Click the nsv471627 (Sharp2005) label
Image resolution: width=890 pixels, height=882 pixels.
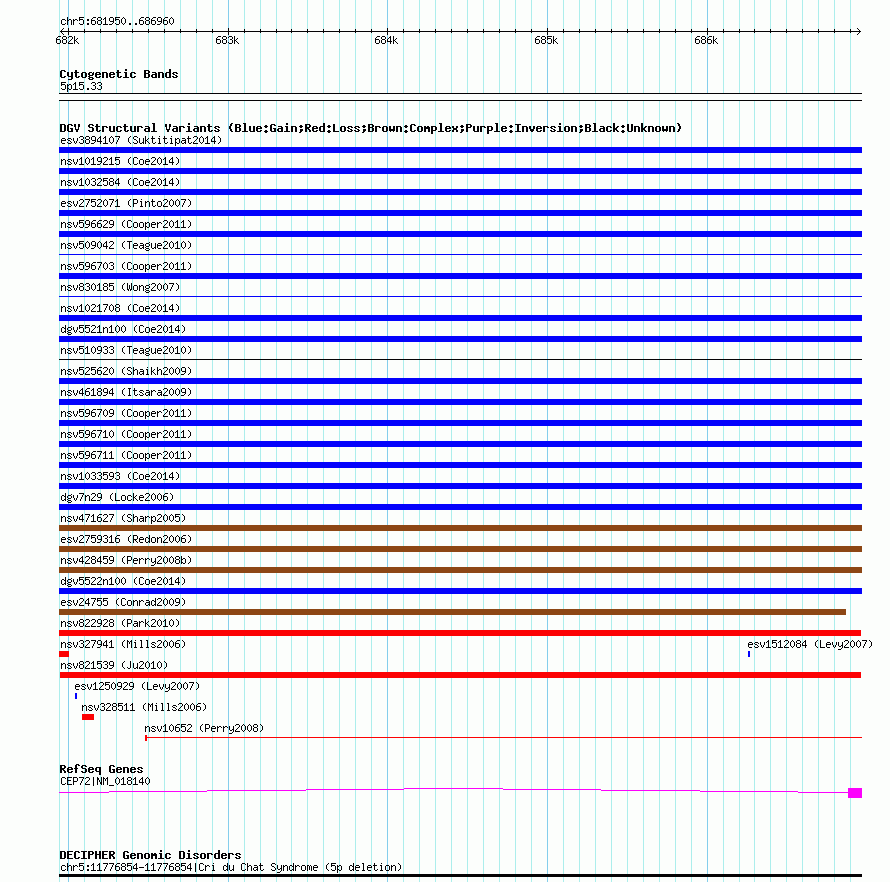point(123,518)
